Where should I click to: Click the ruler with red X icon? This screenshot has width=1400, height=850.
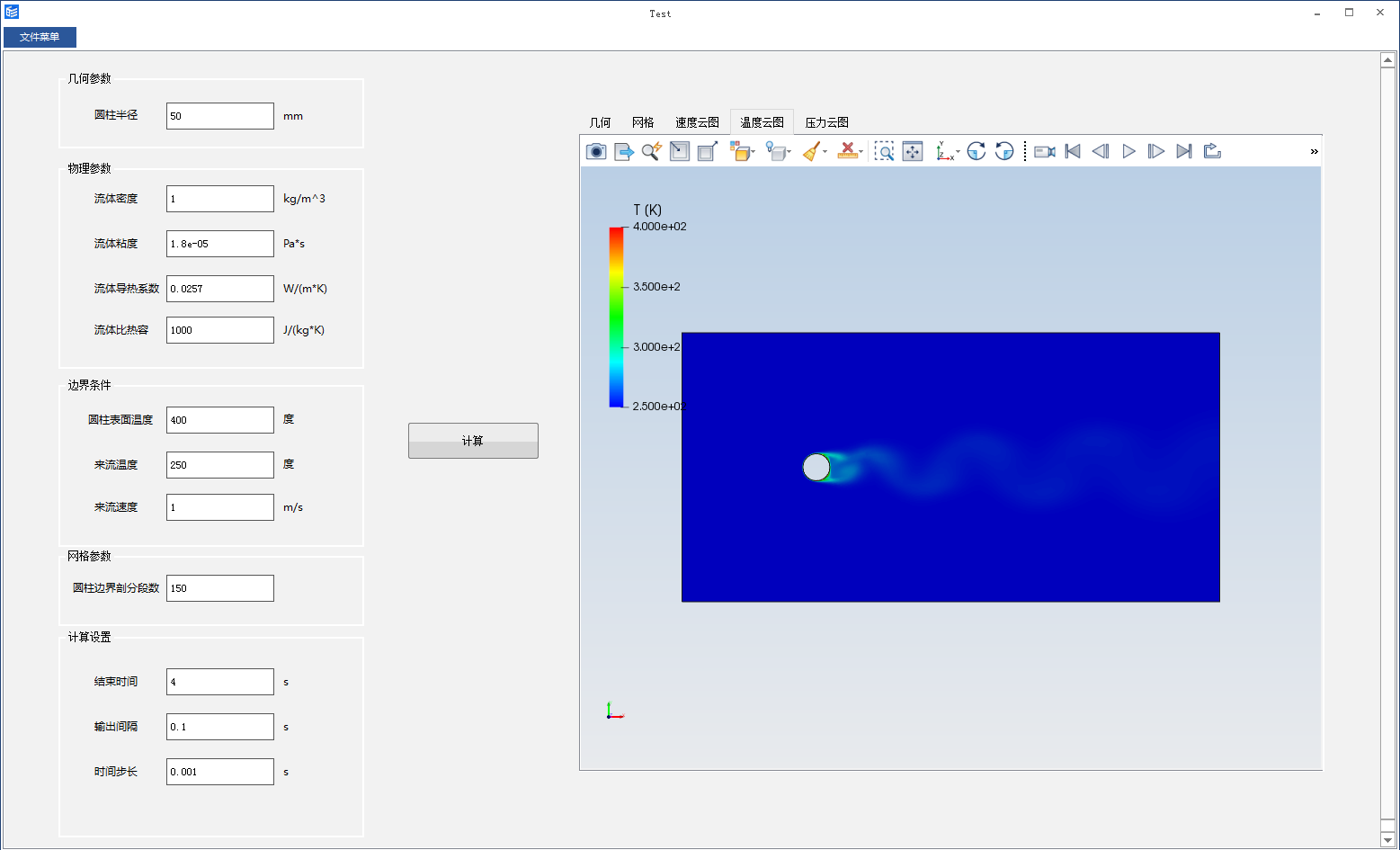(847, 151)
